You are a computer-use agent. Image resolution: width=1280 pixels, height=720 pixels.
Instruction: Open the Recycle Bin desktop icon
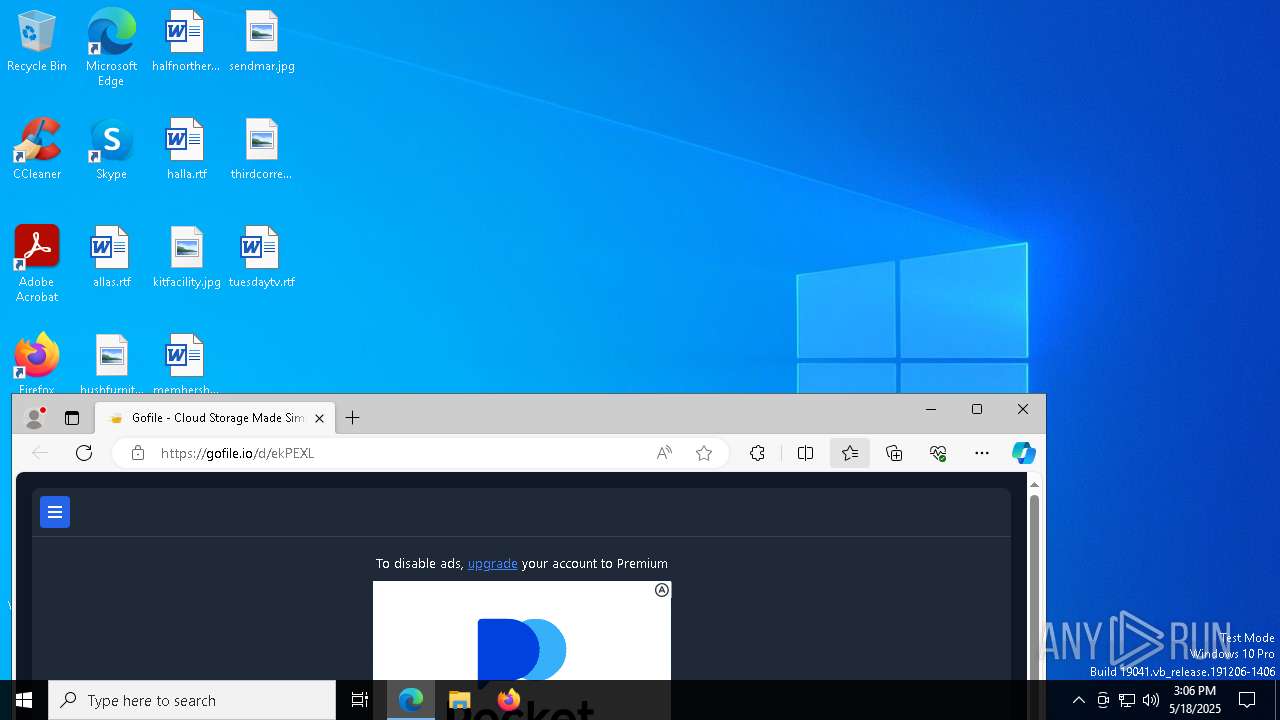[x=36, y=42]
